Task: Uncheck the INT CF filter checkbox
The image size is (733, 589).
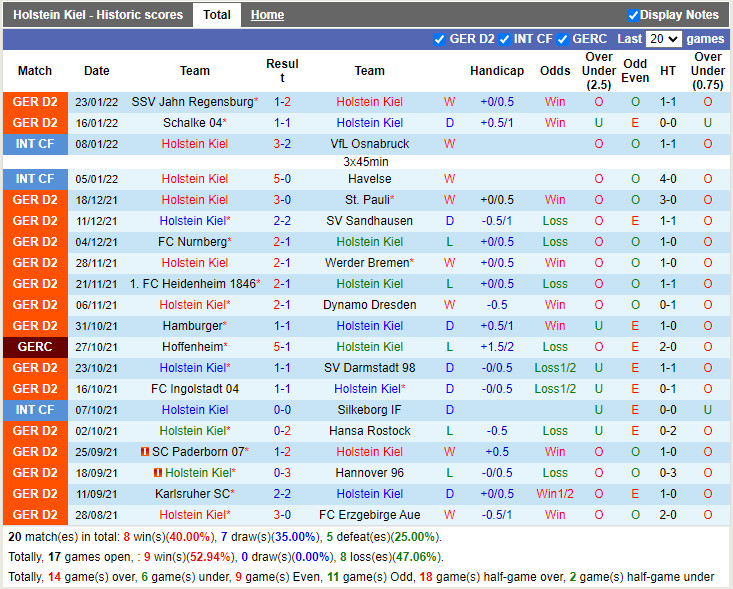Action: (504, 39)
